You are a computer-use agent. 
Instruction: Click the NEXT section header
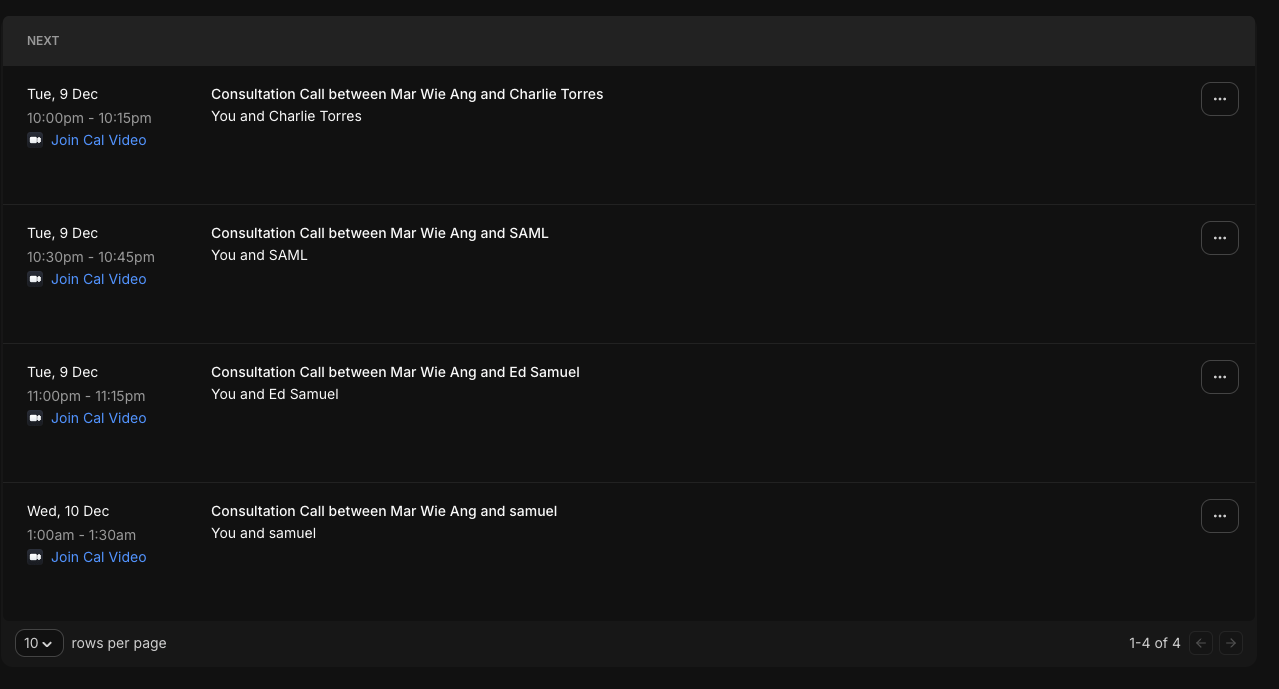pyautogui.click(x=43, y=41)
